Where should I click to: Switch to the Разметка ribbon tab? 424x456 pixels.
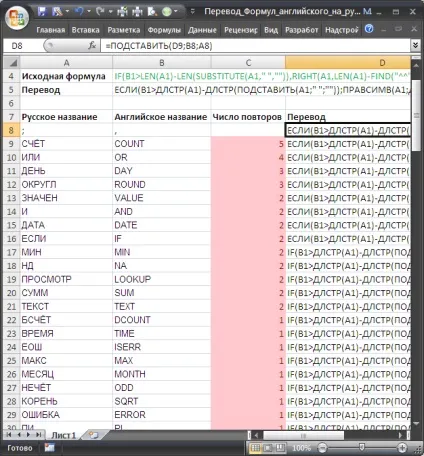pyautogui.click(x=124, y=30)
